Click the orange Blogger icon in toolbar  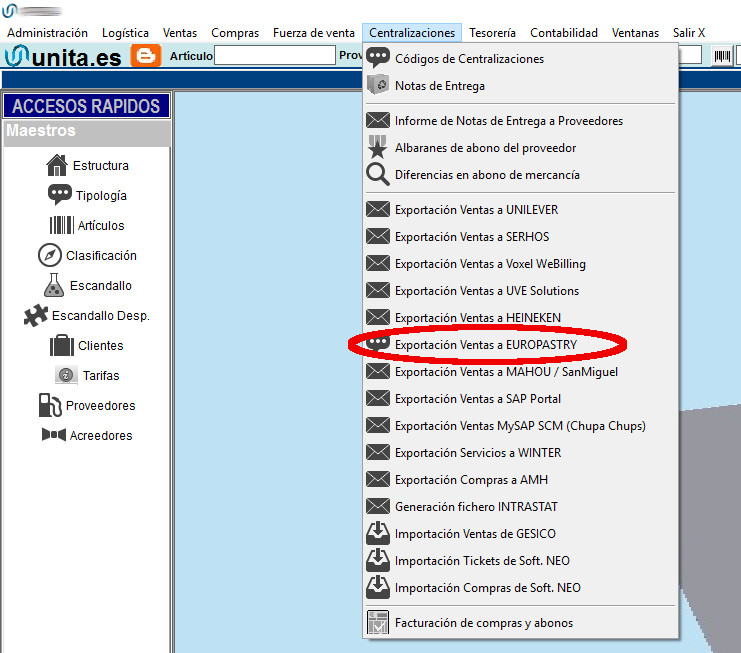pos(146,56)
